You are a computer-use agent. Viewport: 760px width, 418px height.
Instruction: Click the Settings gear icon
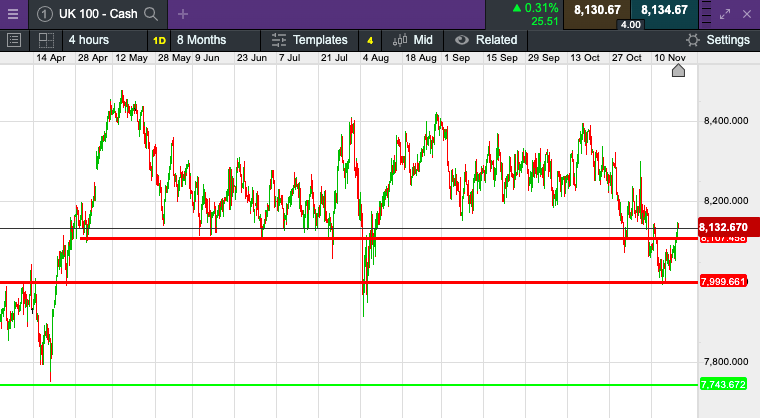click(x=693, y=40)
